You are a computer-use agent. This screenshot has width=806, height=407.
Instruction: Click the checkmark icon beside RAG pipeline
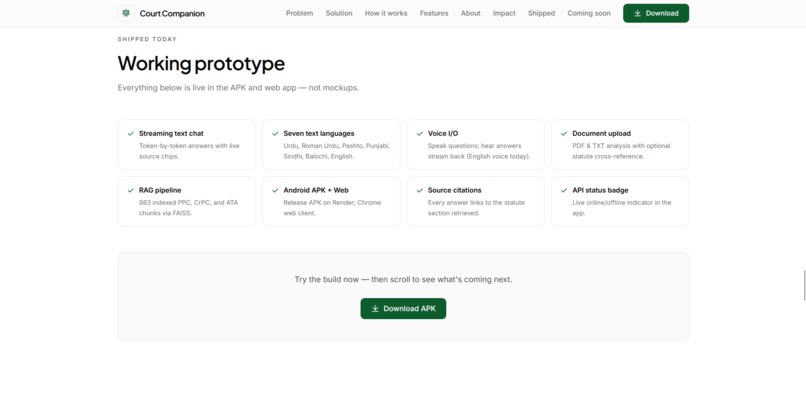click(x=131, y=190)
